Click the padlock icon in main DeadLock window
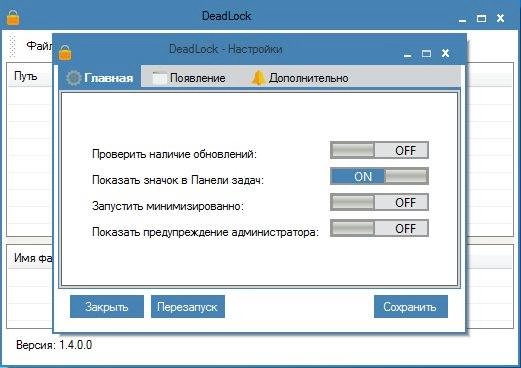Viewport: 521px width, 368px height. [x=13, y=17]
